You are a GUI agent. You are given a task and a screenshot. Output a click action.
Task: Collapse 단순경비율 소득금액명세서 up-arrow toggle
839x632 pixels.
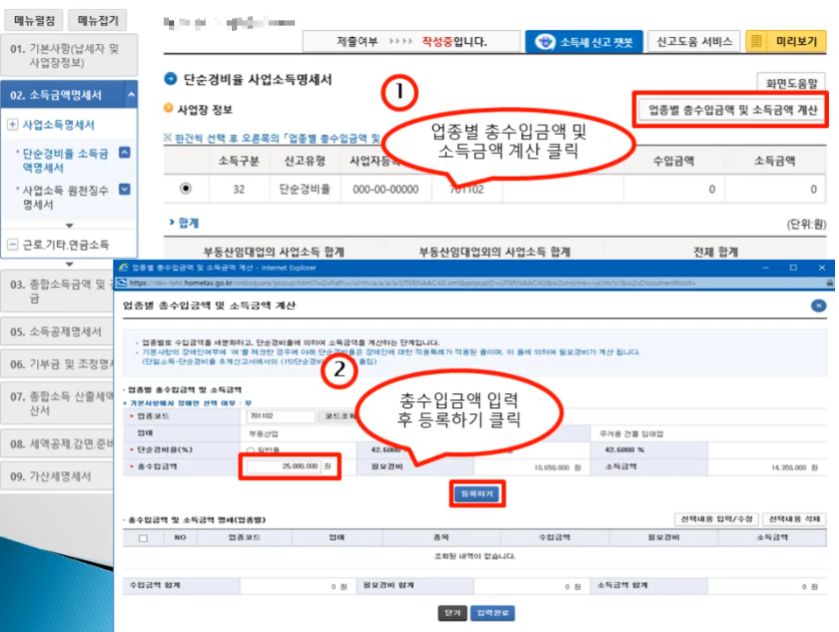click(x=124, y=153)
